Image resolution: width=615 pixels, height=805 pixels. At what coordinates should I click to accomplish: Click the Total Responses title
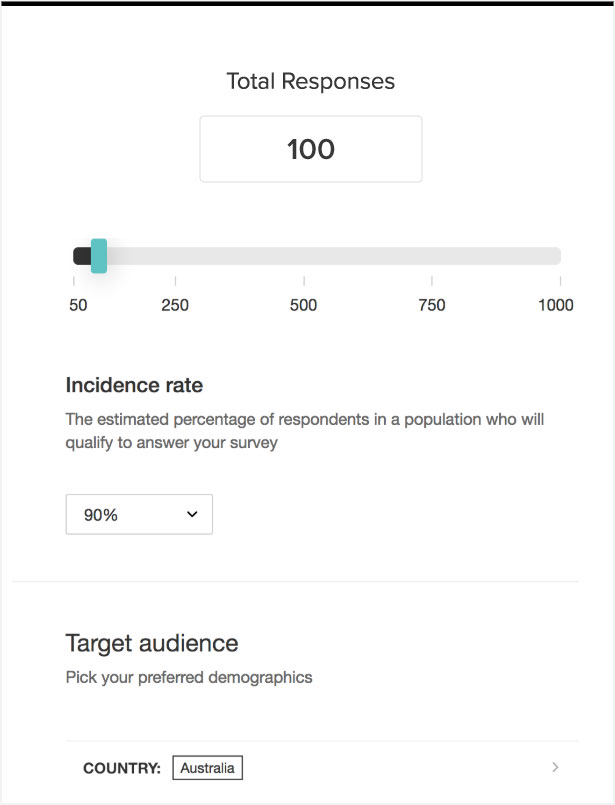[x=311, y=81]
